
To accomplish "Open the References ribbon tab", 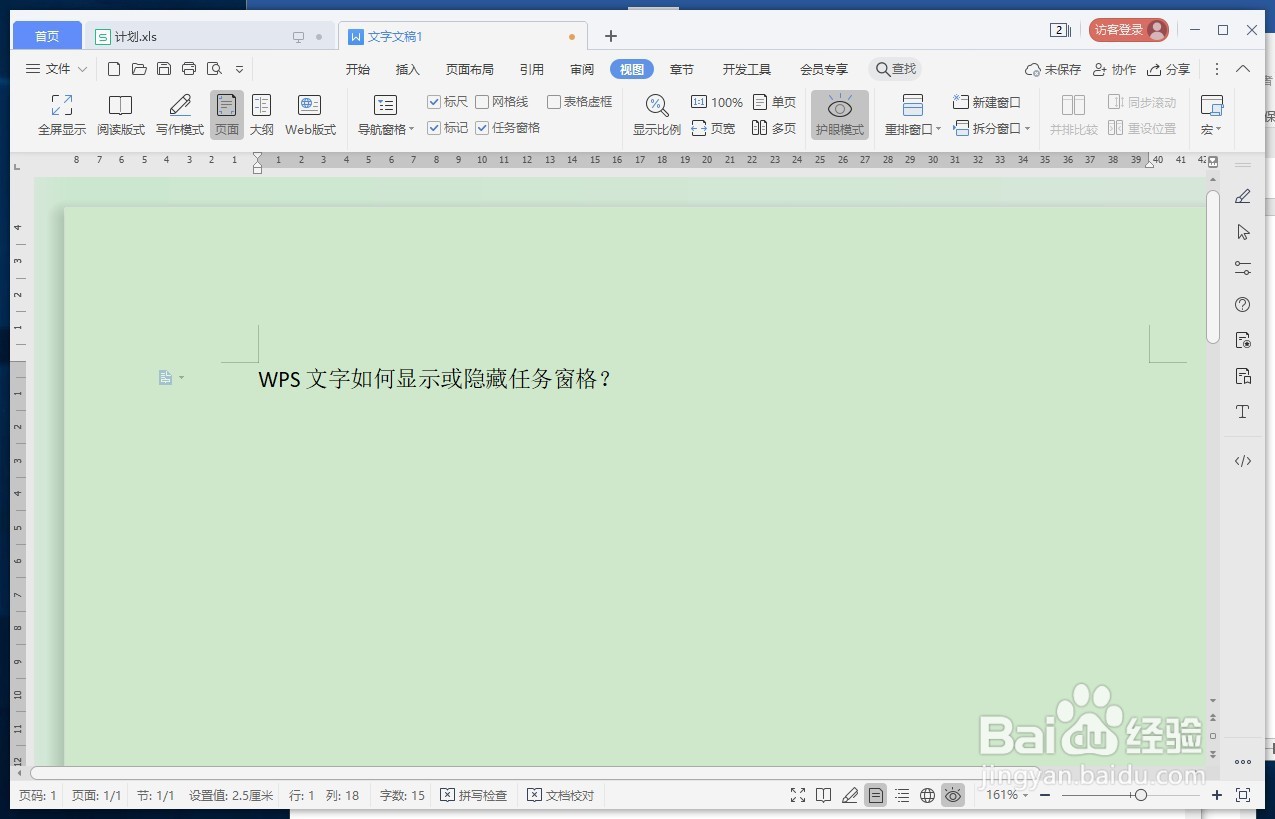I will (x=531, y=69).
